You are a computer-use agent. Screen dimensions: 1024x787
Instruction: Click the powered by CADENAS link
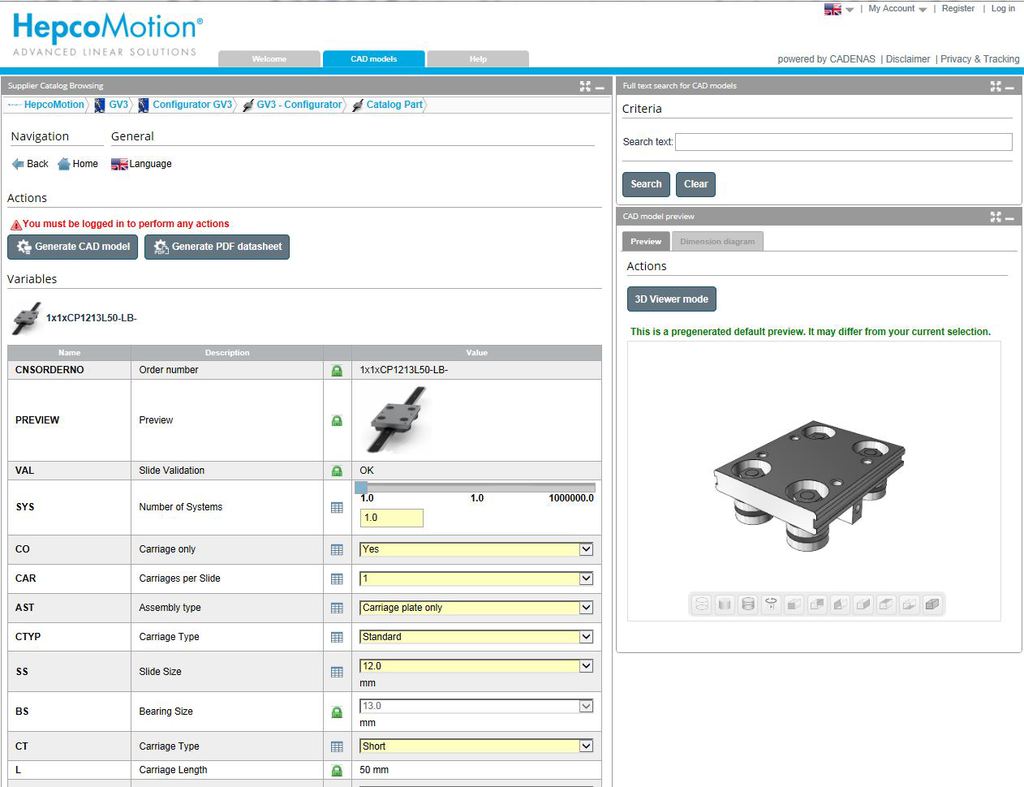826,59
